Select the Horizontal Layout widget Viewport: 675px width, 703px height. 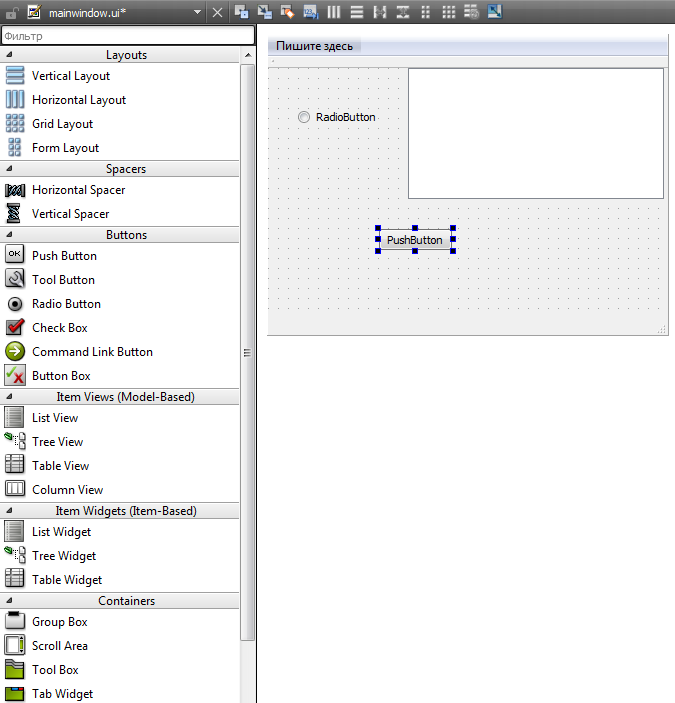coord(120,100)
